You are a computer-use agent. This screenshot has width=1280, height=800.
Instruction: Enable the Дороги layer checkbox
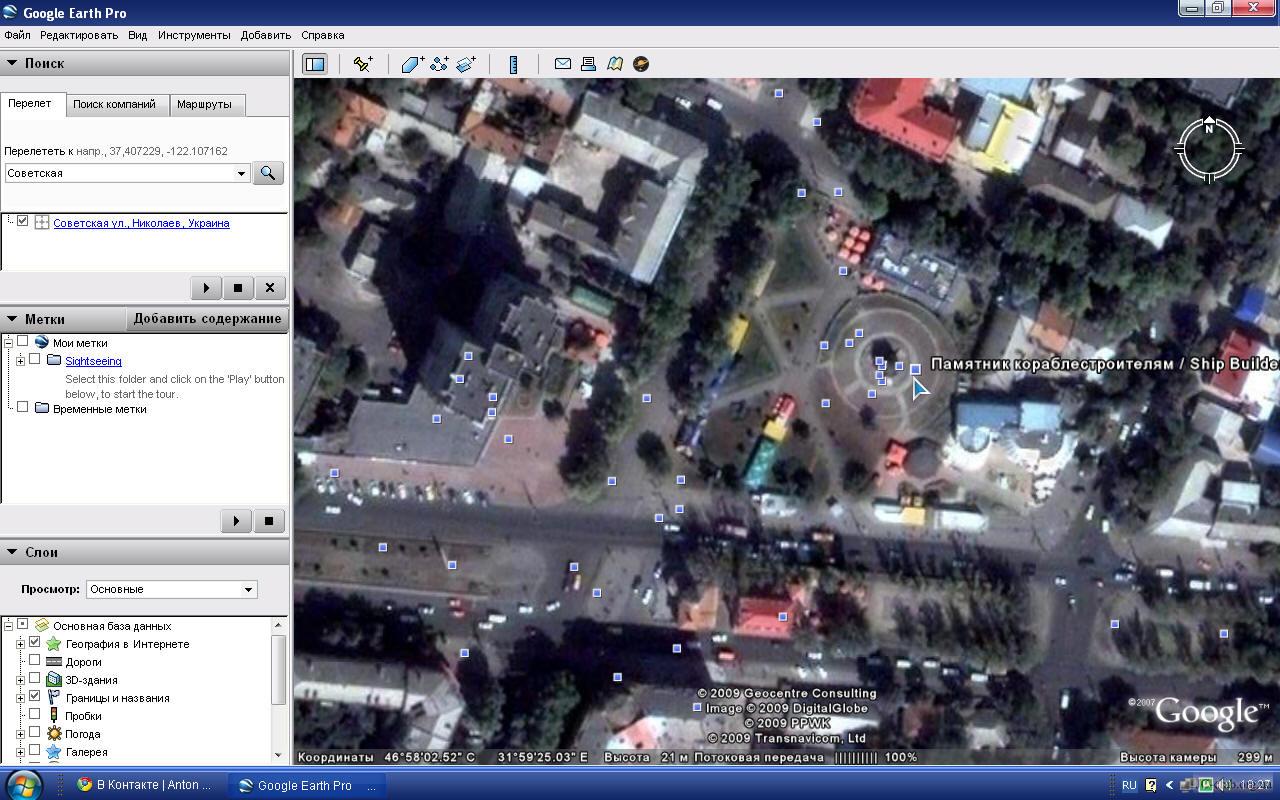click(x=35, y=661)
